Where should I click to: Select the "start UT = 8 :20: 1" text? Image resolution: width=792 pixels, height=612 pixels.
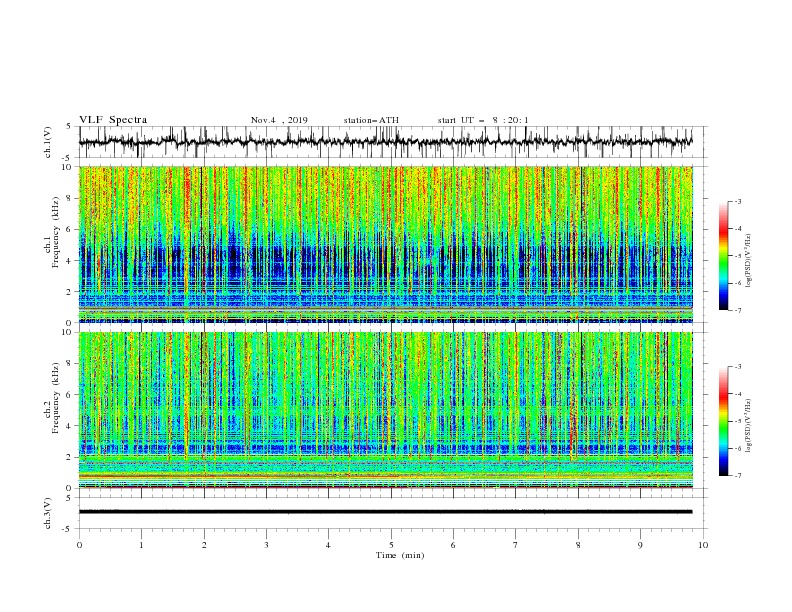pos(483,120)
